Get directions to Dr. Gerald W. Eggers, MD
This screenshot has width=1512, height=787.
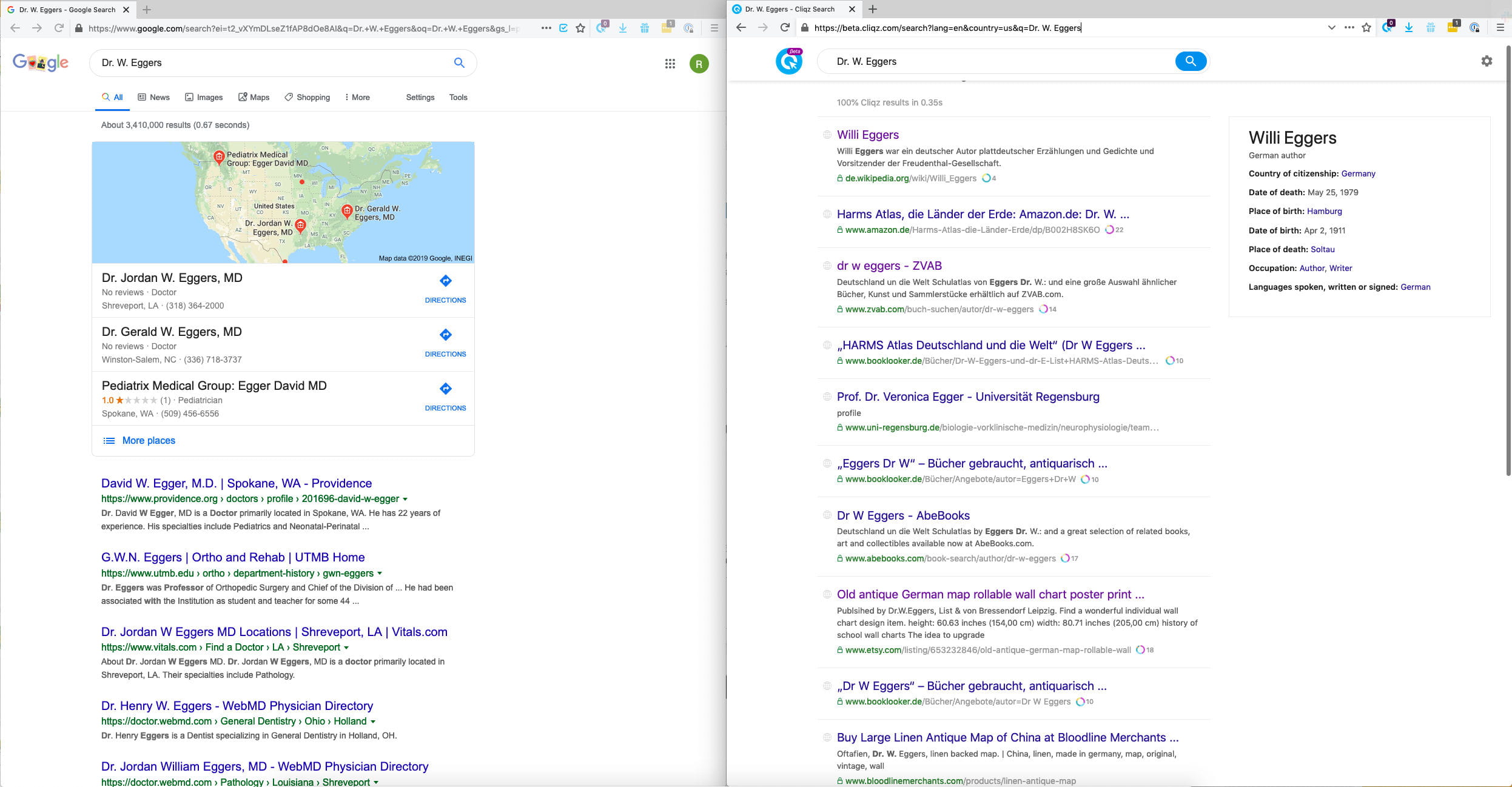445,343
